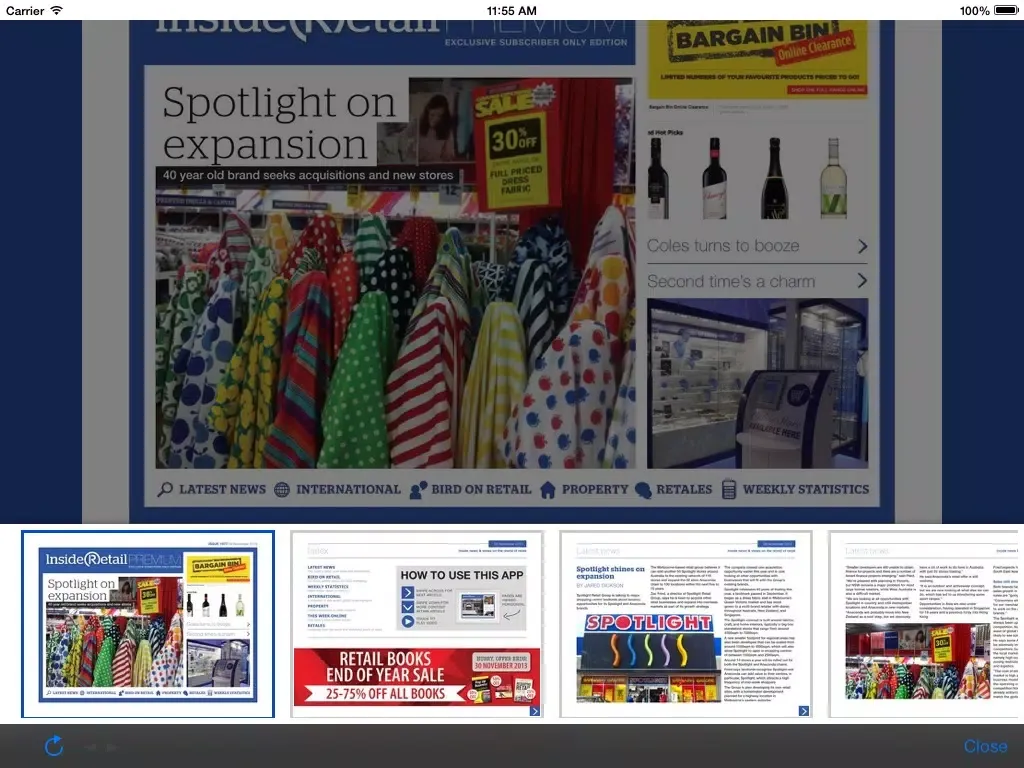
Task: Tap 'Exclusive Subscriber Only Edition' text
Action: coord(536,42)
